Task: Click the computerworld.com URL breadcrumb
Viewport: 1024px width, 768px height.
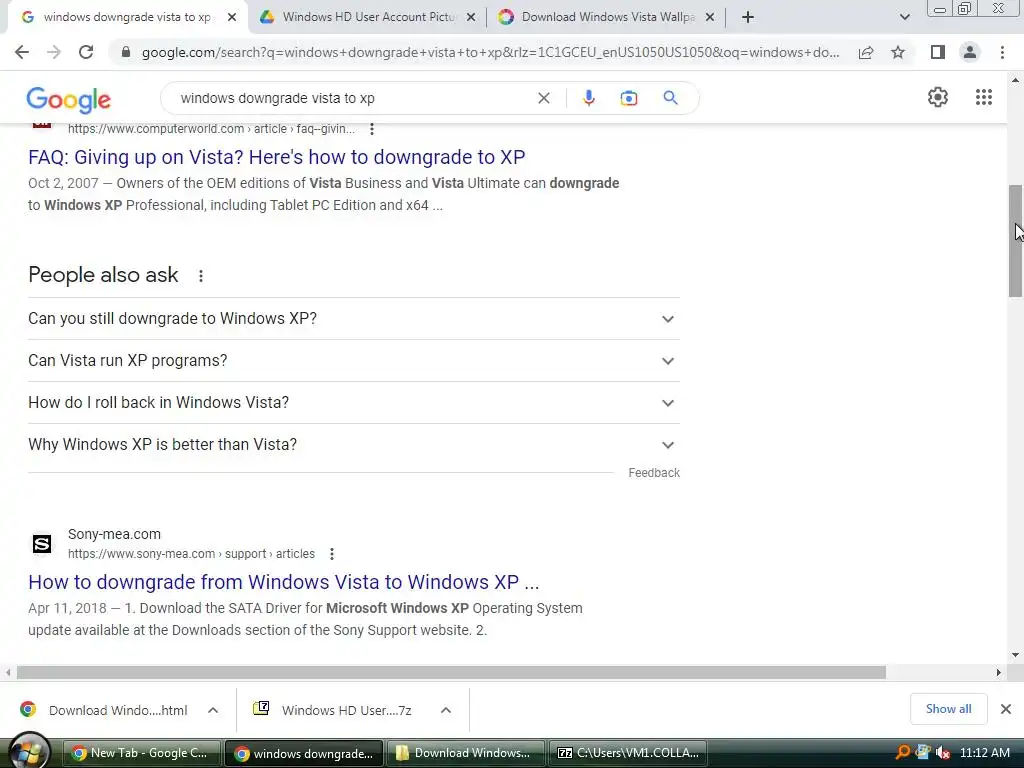Action: point(211,129)
